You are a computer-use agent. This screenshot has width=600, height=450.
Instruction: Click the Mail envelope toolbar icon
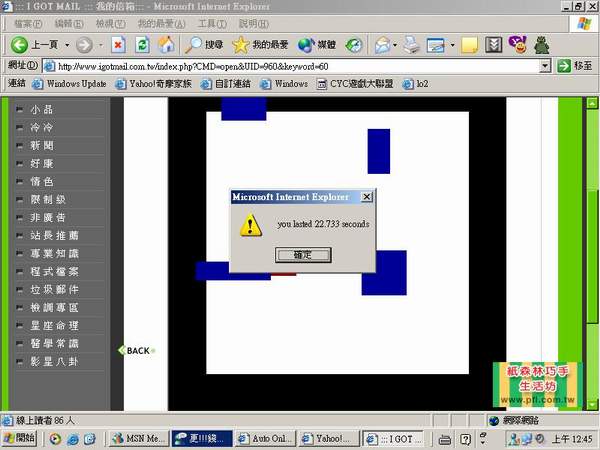point(381,45)
